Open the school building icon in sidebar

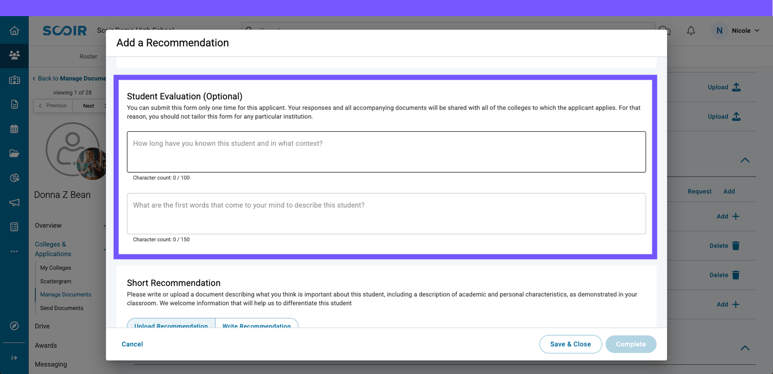point(14,79)
